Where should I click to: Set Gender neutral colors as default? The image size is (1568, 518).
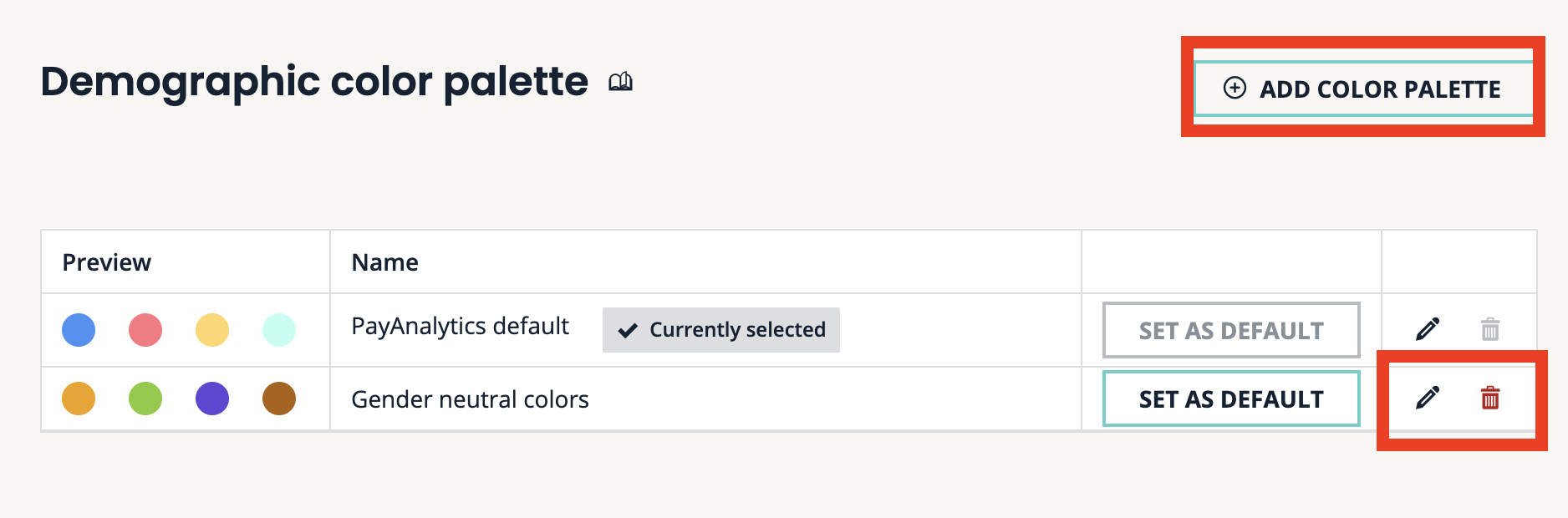point(1230,399)
